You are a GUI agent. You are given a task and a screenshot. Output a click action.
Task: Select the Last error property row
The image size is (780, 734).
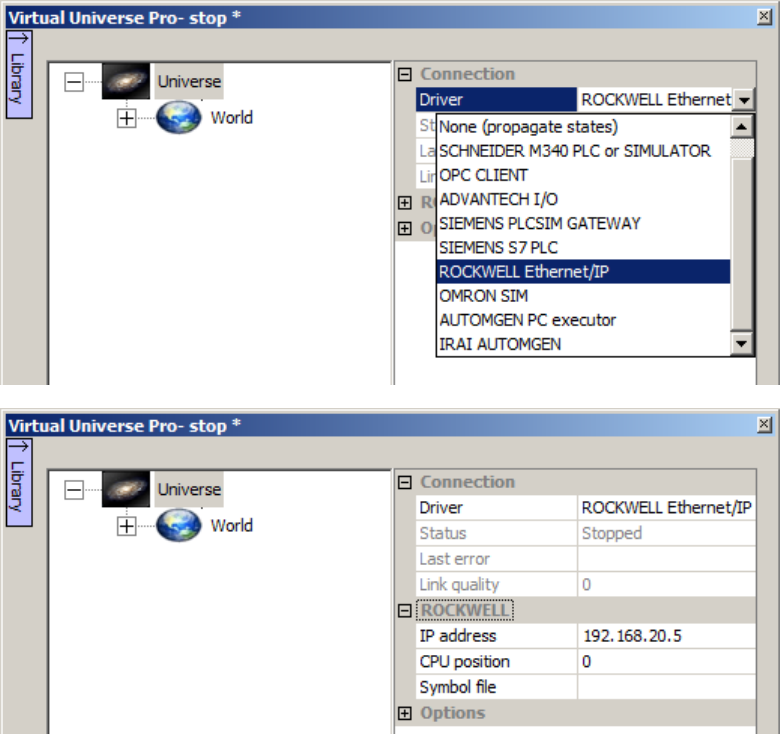point(585,559)
